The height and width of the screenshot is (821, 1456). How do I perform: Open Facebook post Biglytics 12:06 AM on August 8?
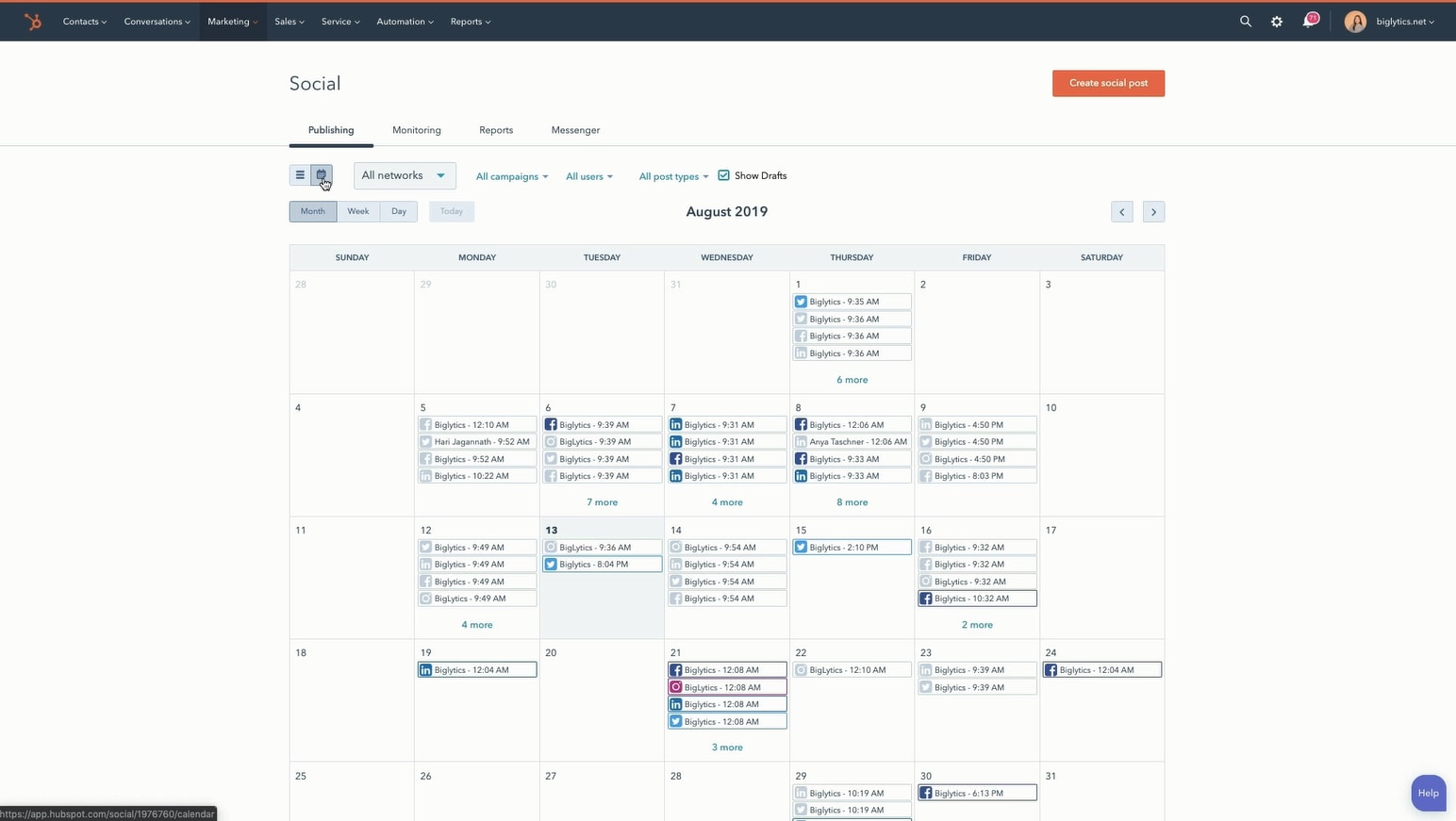(852, 425)
